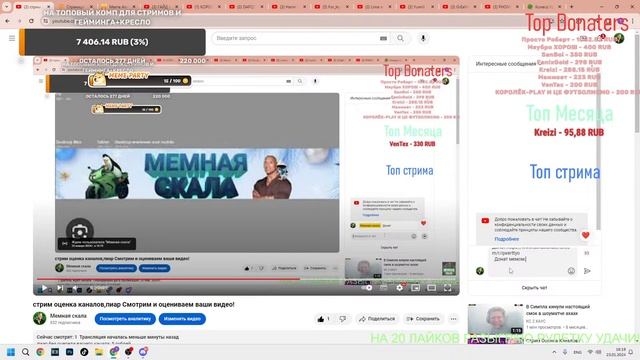Like the video with thumbs up
Screen dimensions: 640x360
pos(324,319)
